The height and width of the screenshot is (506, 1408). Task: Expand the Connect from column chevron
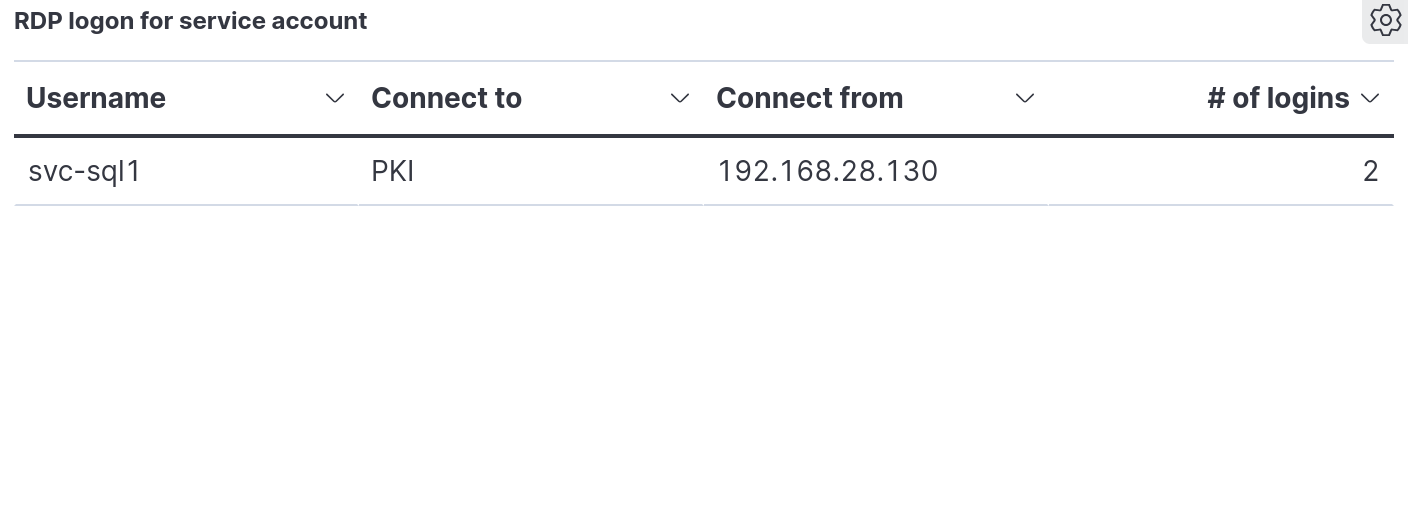pyautogui.click(x=1025, y=98)
